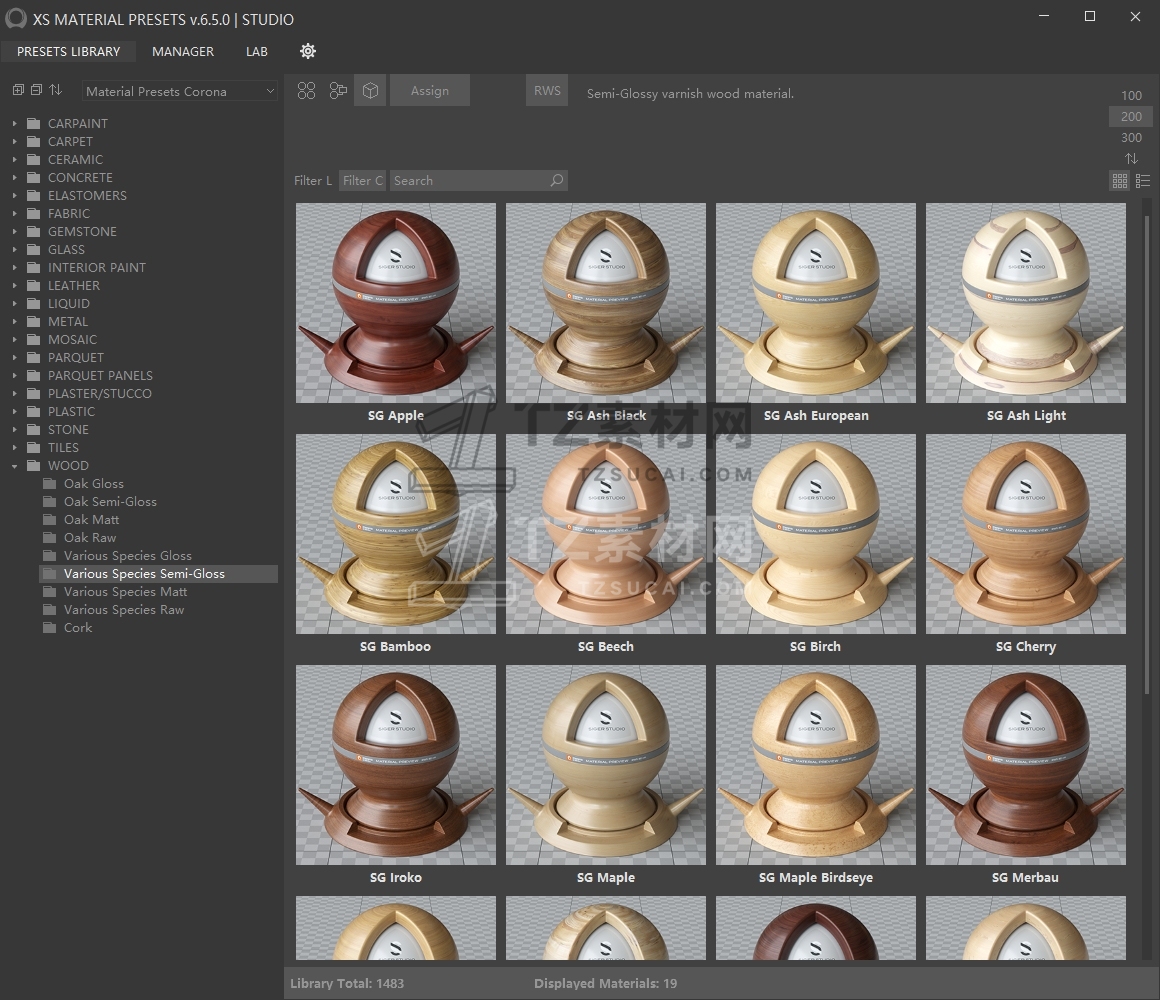Select the LEATHER folder

[73, 286]
